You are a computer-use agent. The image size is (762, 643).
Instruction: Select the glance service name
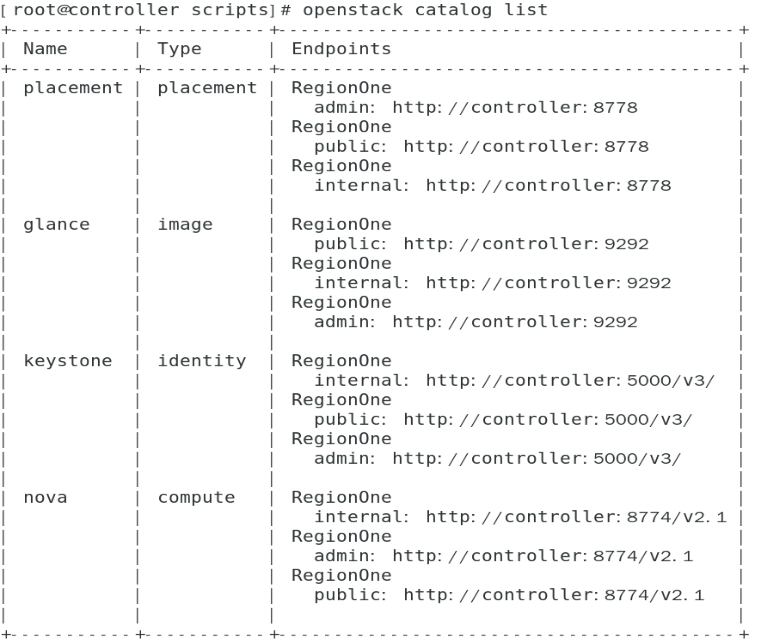click(56, 225)
